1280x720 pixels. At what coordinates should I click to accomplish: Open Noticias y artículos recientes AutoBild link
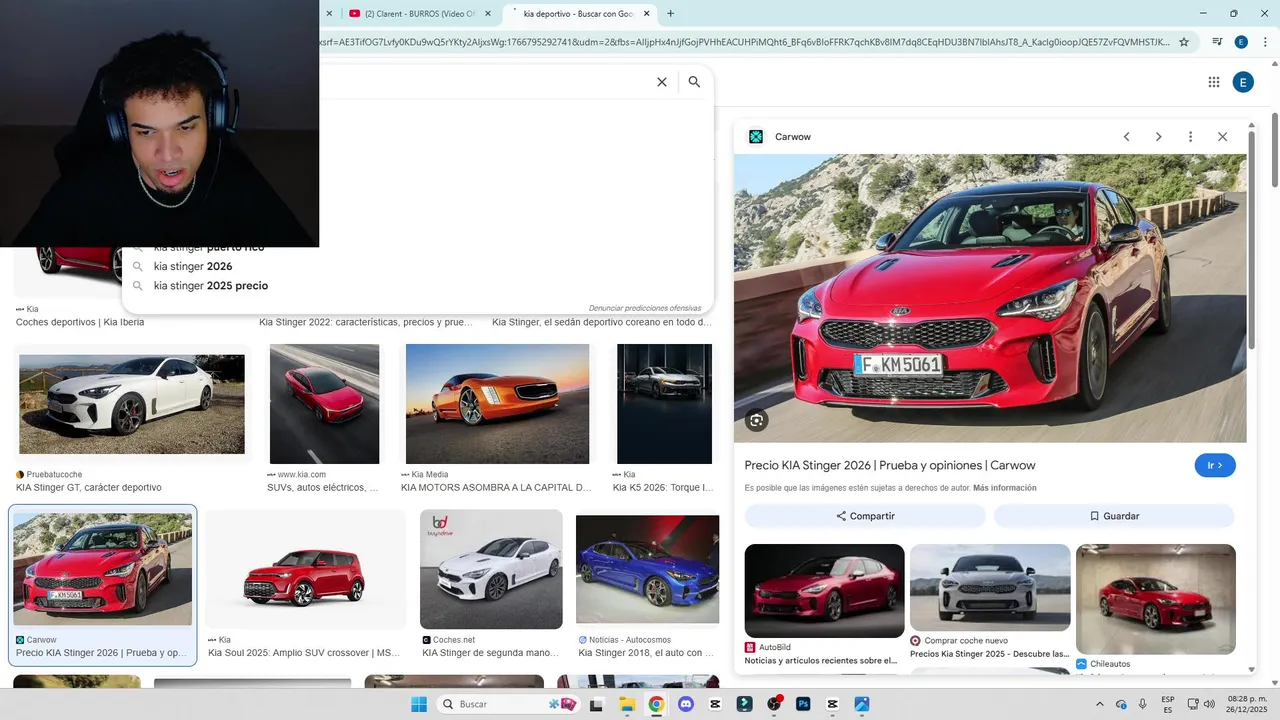click(x=821, y=661)
